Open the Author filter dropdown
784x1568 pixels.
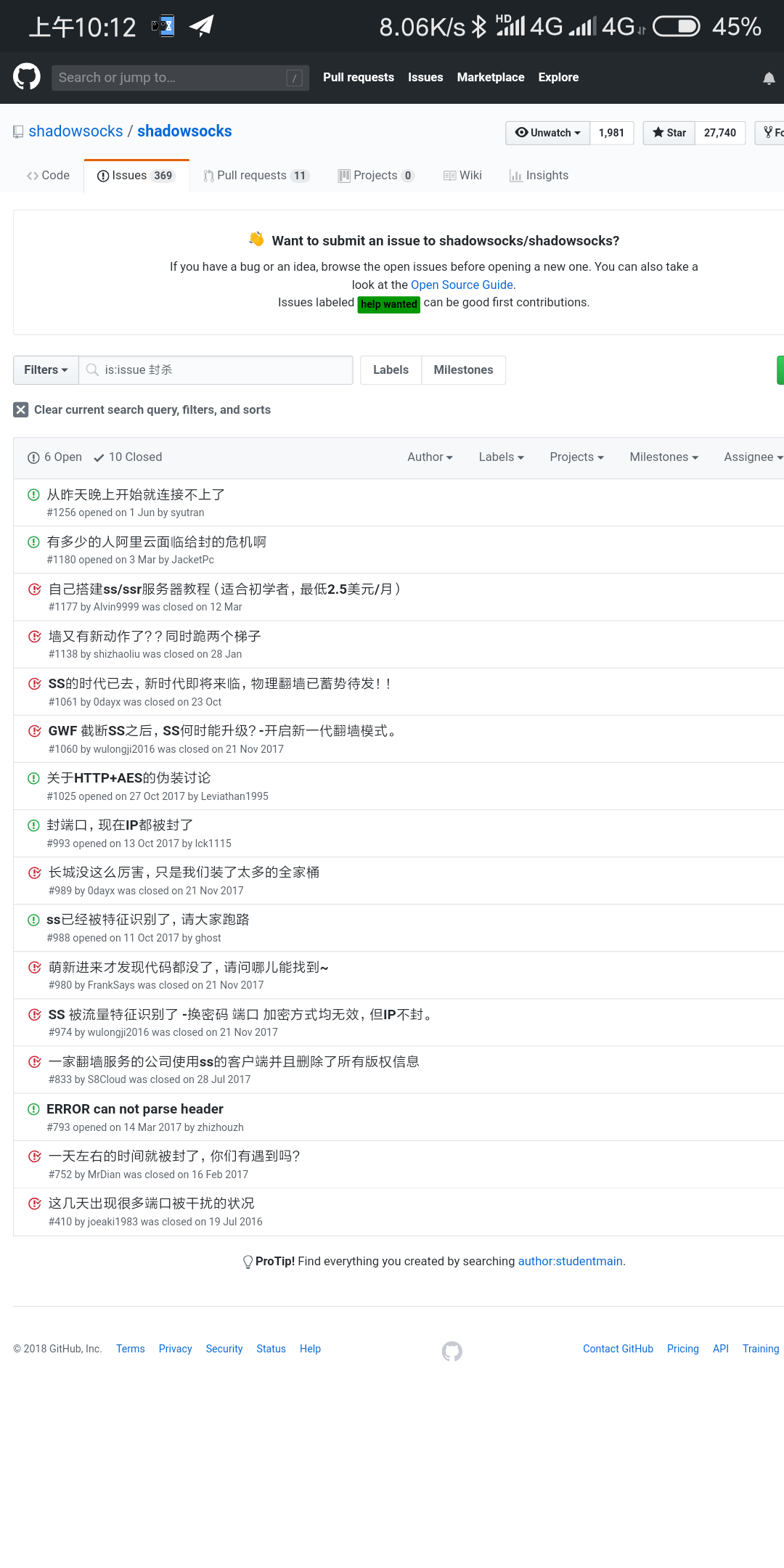[x=430, y=457]
